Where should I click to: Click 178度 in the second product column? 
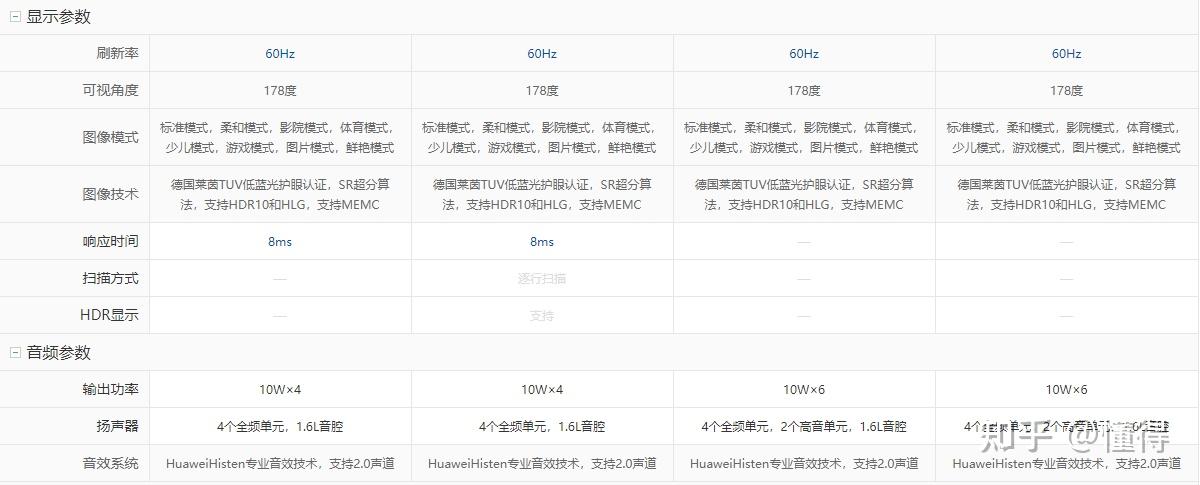tap(542, 90)
